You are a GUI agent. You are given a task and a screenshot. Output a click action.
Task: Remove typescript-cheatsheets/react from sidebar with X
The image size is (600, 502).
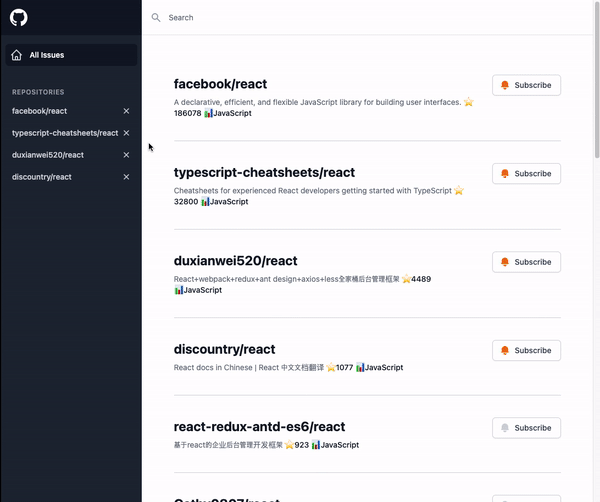pos(126,133)
